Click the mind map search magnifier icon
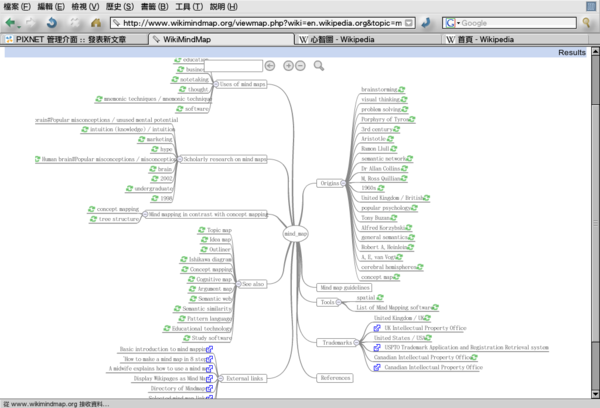The image size is (600, 408). pos(319,66)
